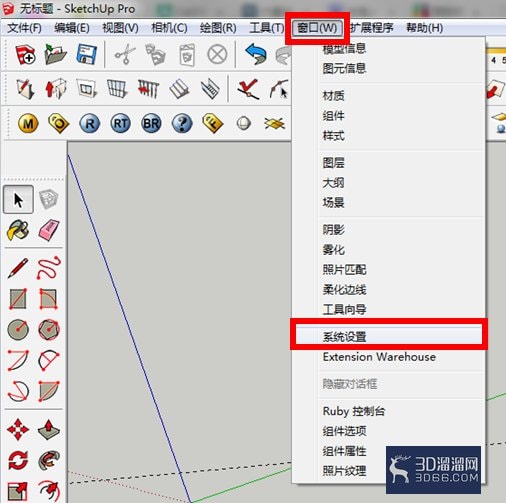506x503 pixels.
Task: Click the Cut scissors icon
Action: pos(125,54)
